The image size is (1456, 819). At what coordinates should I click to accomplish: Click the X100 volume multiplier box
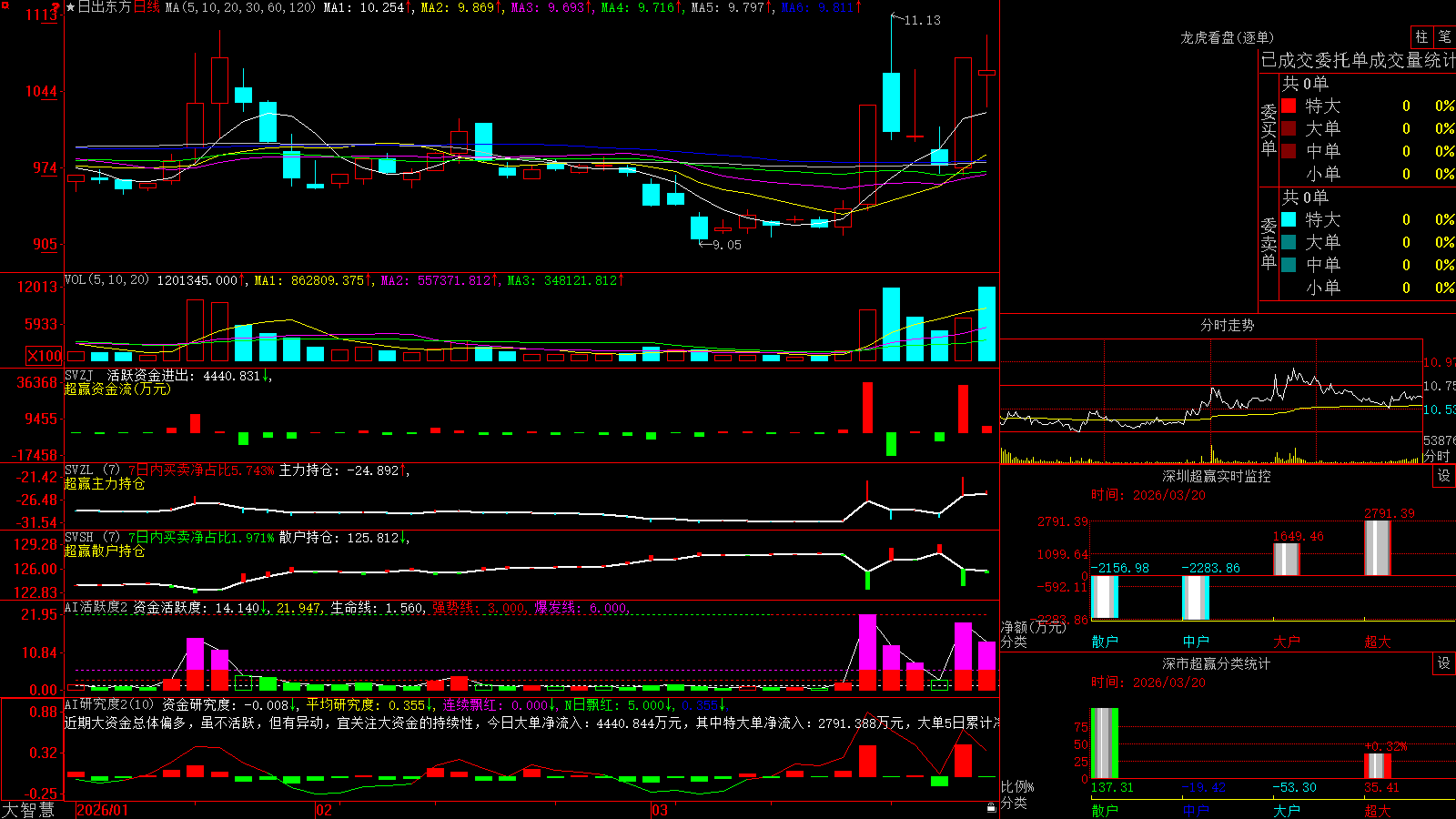(x=45, y=356)
